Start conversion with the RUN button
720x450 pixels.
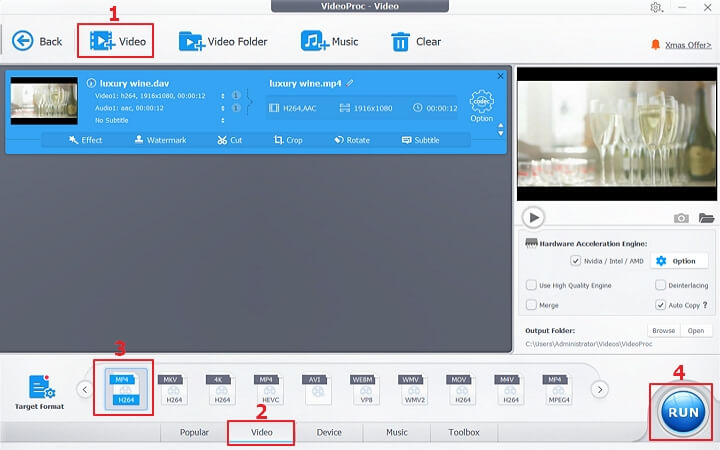coord(682,412)
